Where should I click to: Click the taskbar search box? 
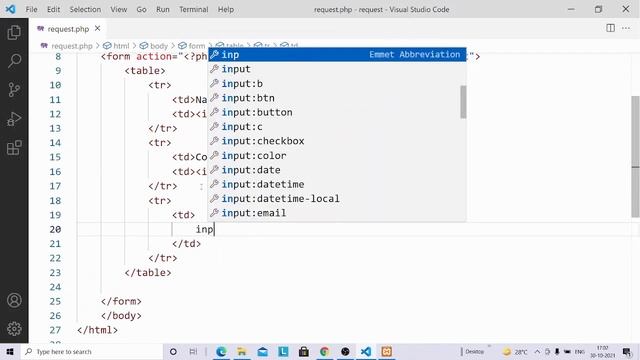92,351
